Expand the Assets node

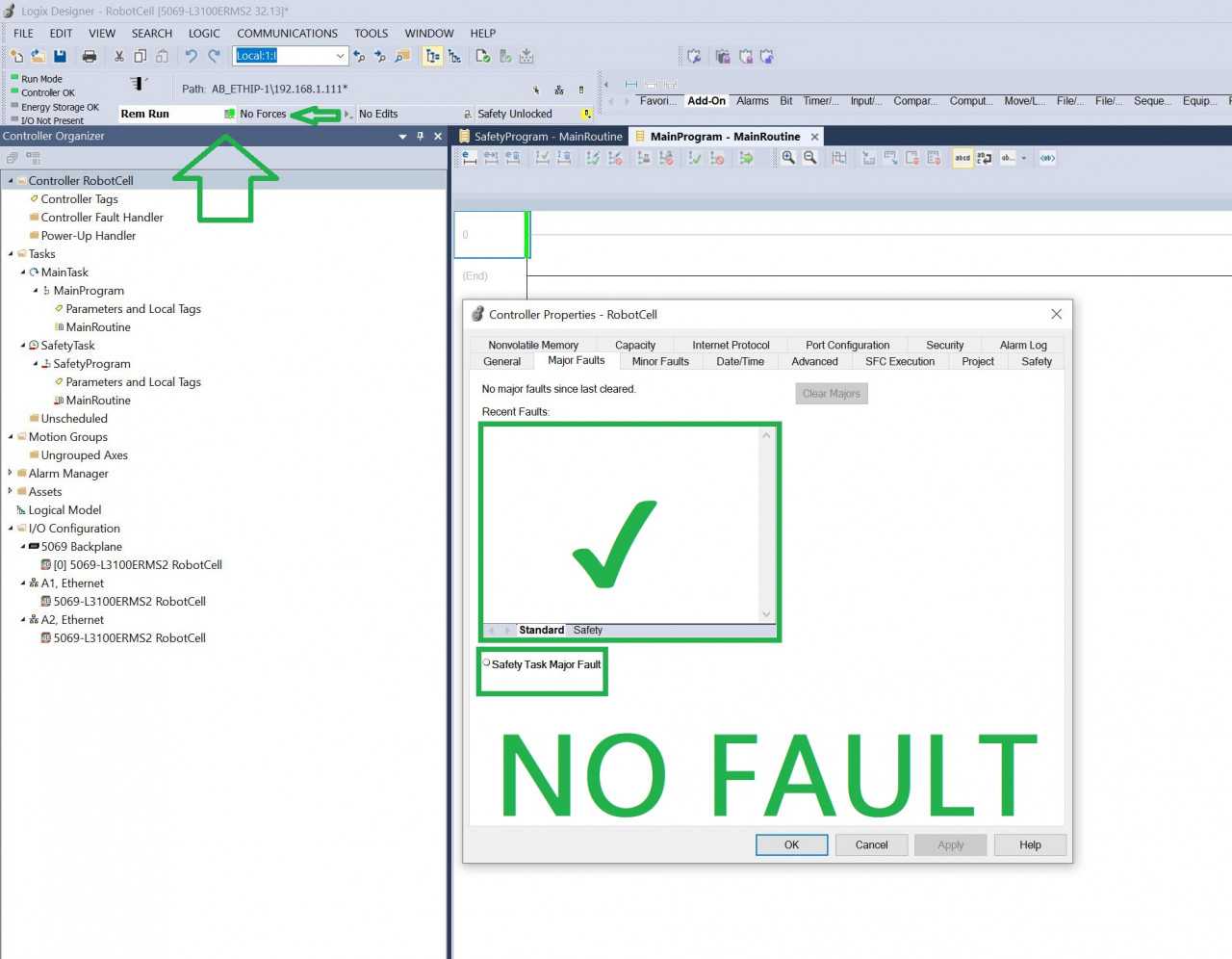11,492
